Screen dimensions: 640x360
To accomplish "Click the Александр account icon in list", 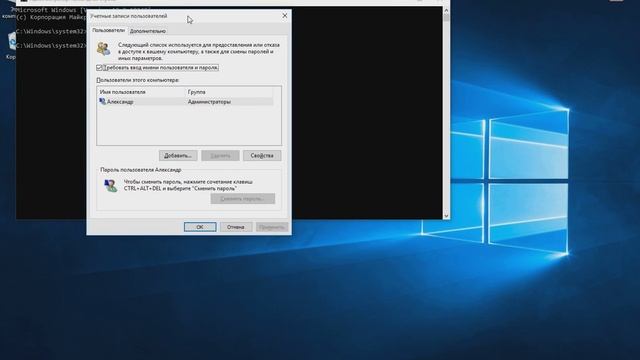I will (102, 101).
